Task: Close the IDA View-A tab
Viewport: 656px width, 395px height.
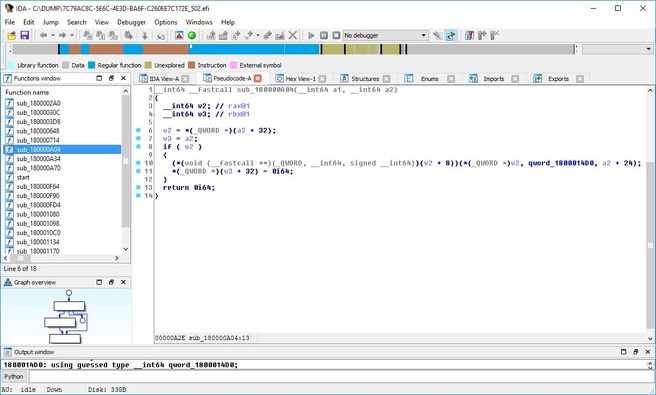Action: click(x=185, y=79)
